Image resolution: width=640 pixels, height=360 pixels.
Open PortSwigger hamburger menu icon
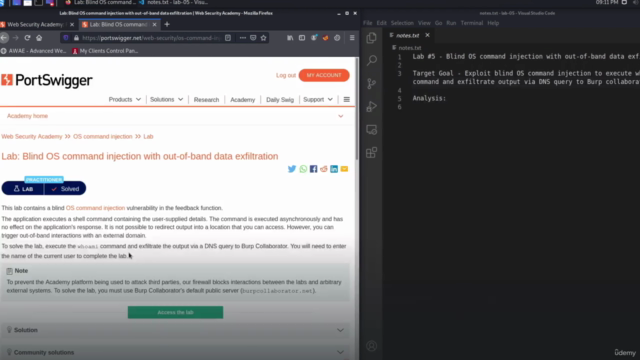(347, 100)
